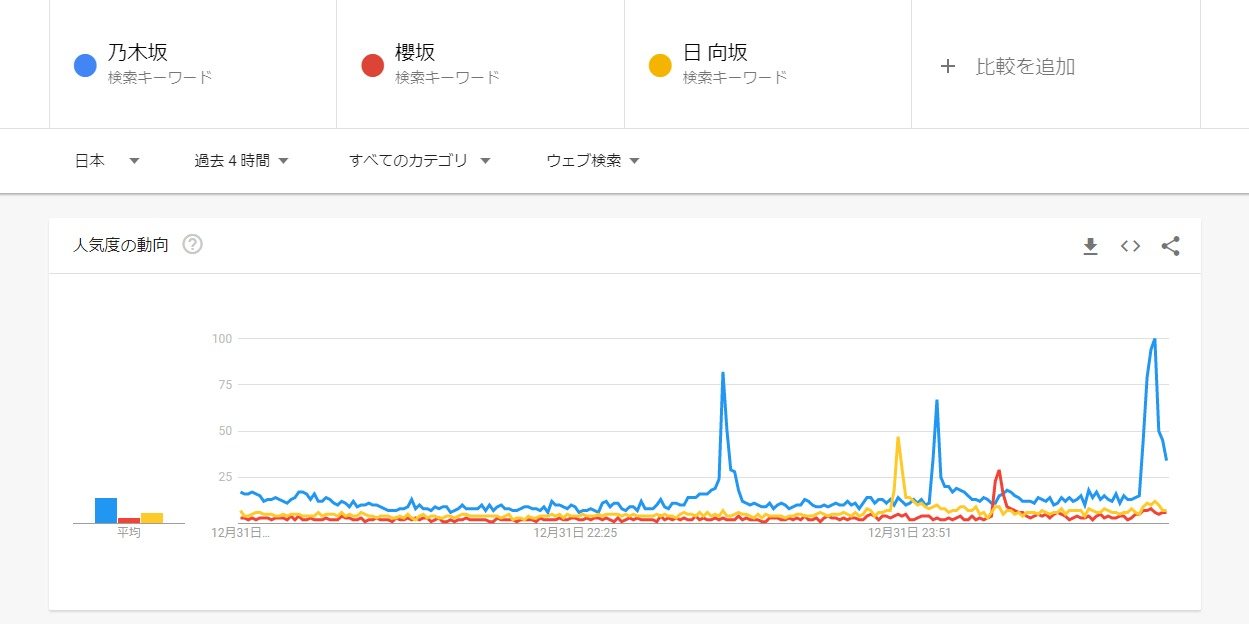This screenshot has width=1249, height=624.
Task: Click the blue peak at value 100
Action: point(1154,340)
